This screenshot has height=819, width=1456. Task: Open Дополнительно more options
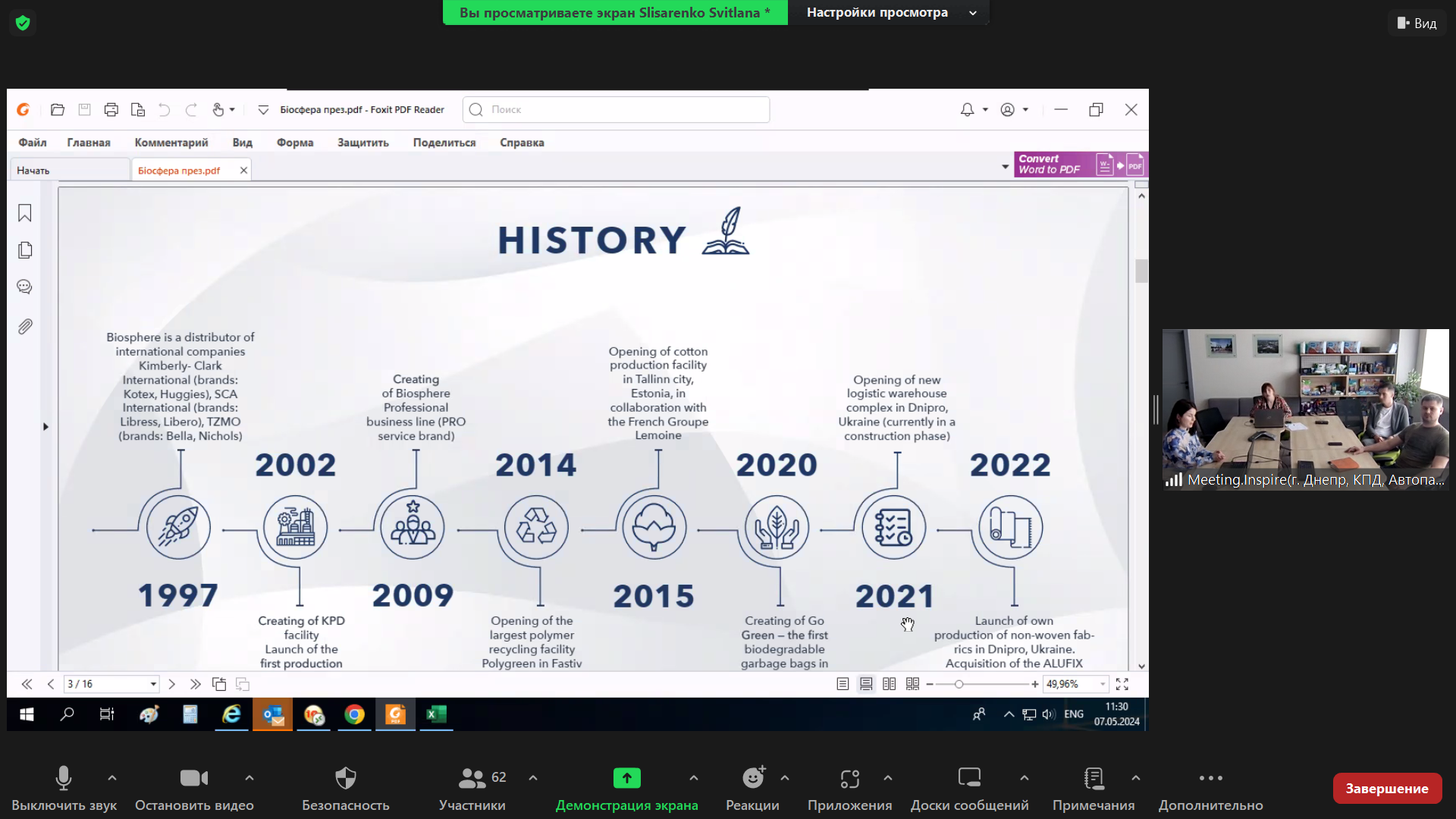click(x=1210, y=789)
